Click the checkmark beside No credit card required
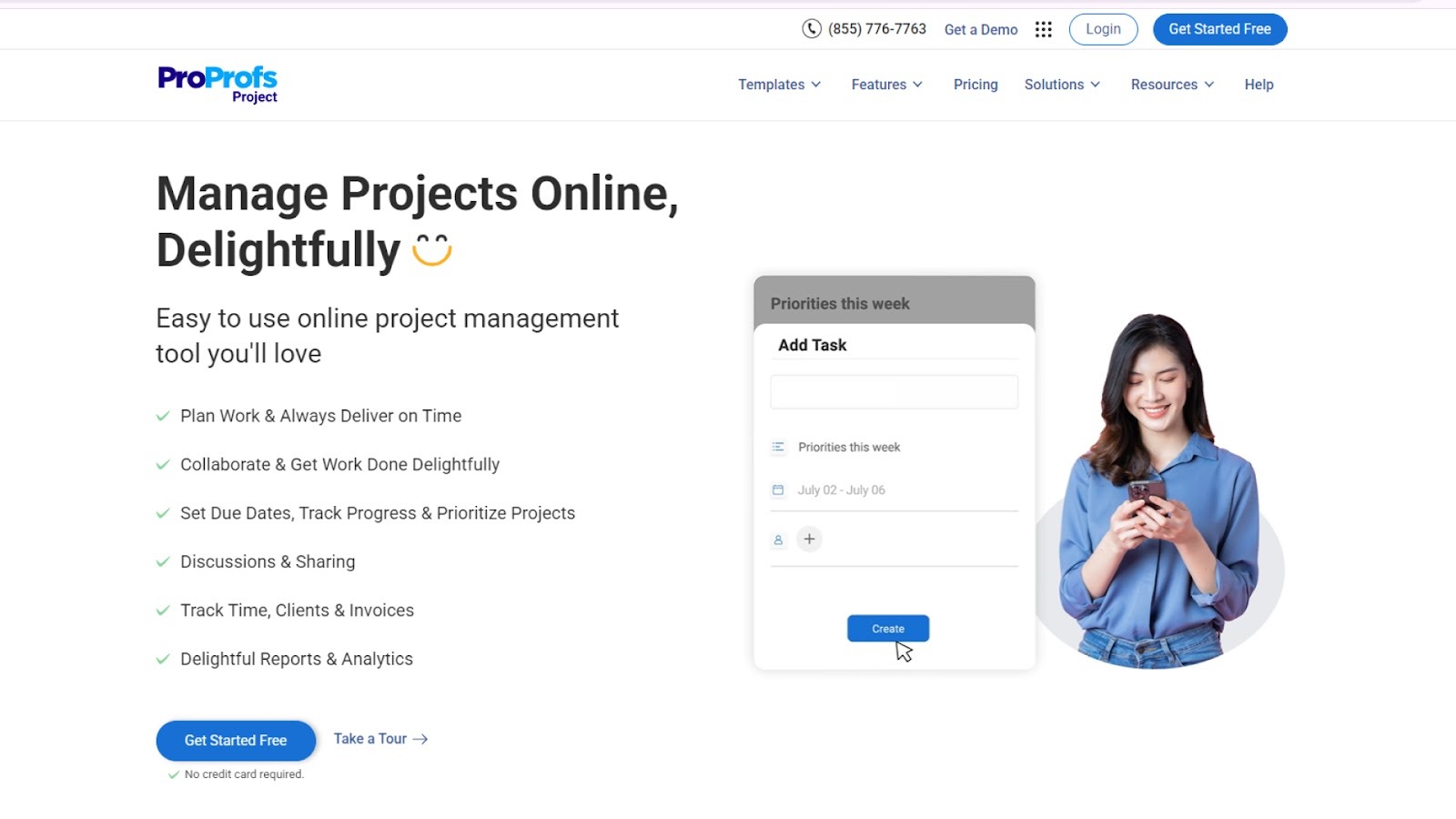 173,773
